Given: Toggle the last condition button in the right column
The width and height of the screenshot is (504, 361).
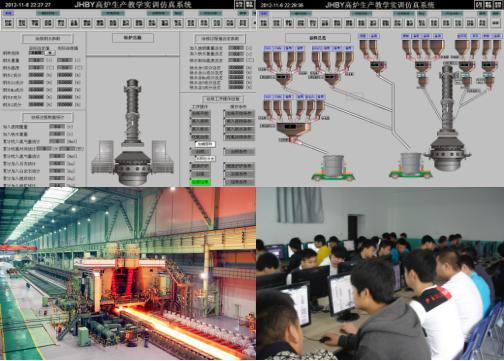Looking at the screenshot, I should [240, 182].
